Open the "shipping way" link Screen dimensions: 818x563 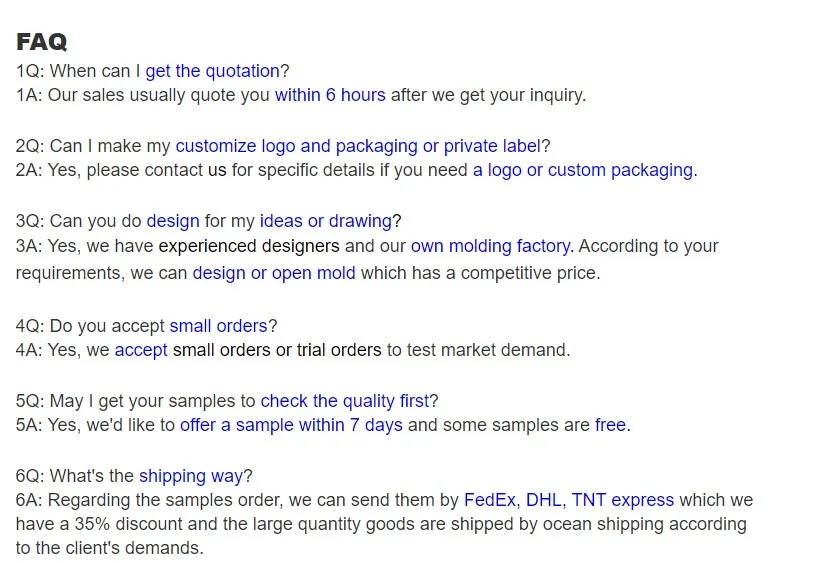[x=190, y=476]
